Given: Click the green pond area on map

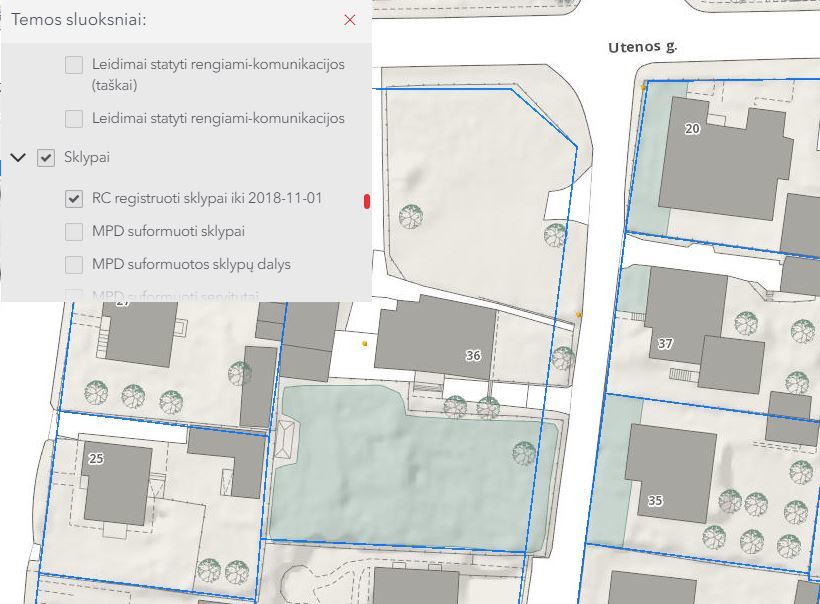Looking at the screenshot, I should point(410,480).
